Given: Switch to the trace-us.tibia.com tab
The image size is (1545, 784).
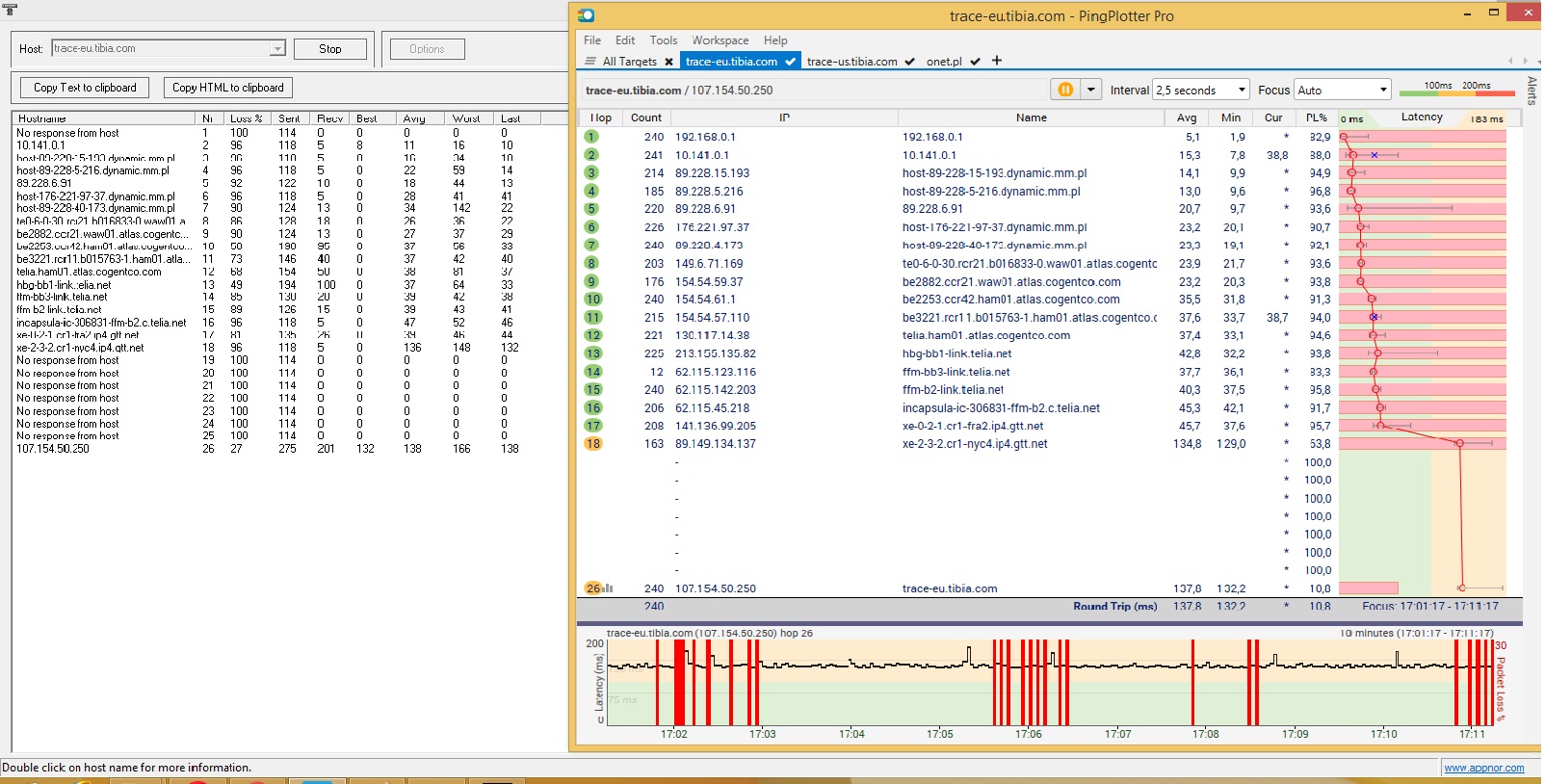Looking at the screenshot, I should coord(851,62).
